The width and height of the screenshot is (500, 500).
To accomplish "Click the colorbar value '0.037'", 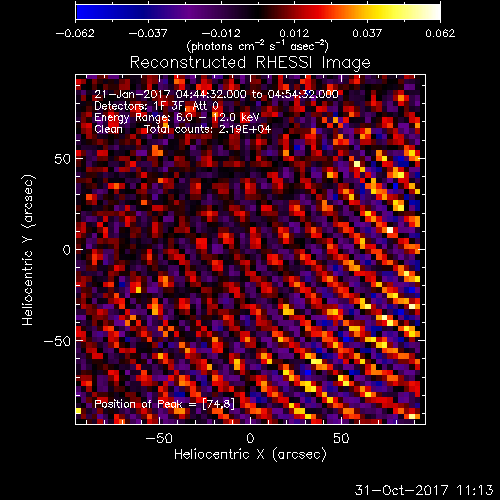I will tap(367, 33).
